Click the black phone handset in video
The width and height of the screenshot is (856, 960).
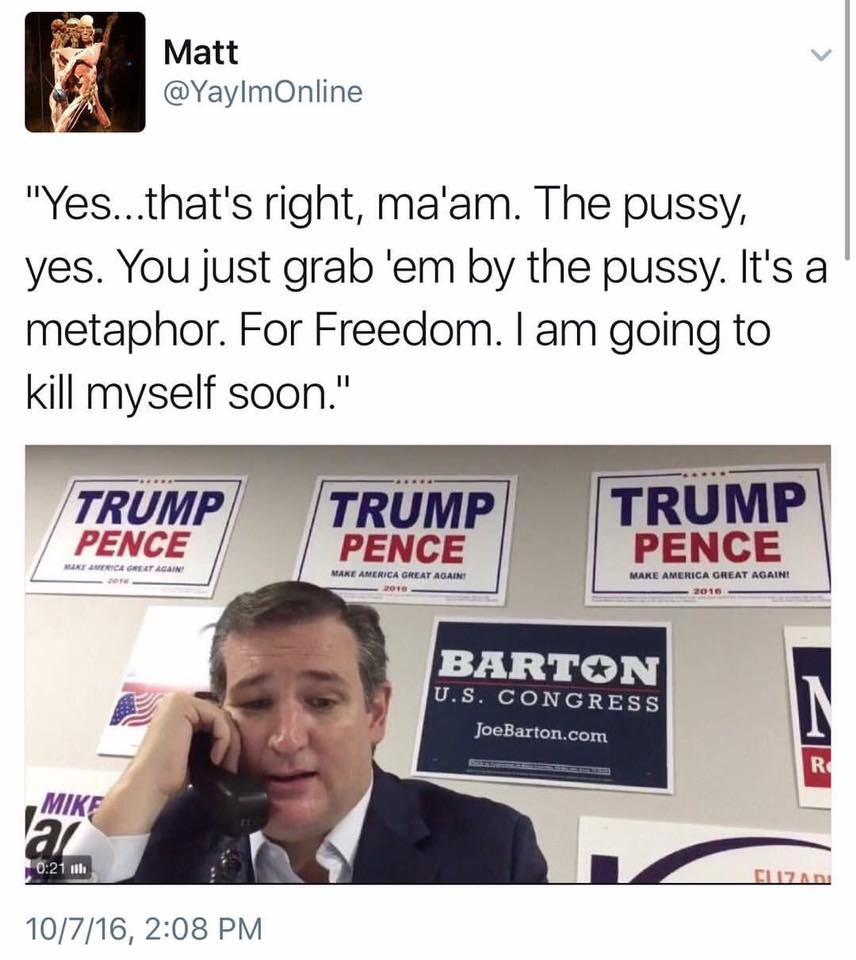point(228,796)
